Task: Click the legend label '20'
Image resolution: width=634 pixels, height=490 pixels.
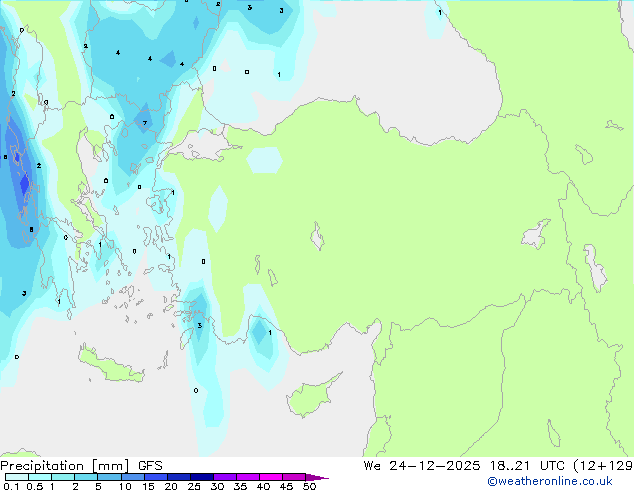Action: 171,486
